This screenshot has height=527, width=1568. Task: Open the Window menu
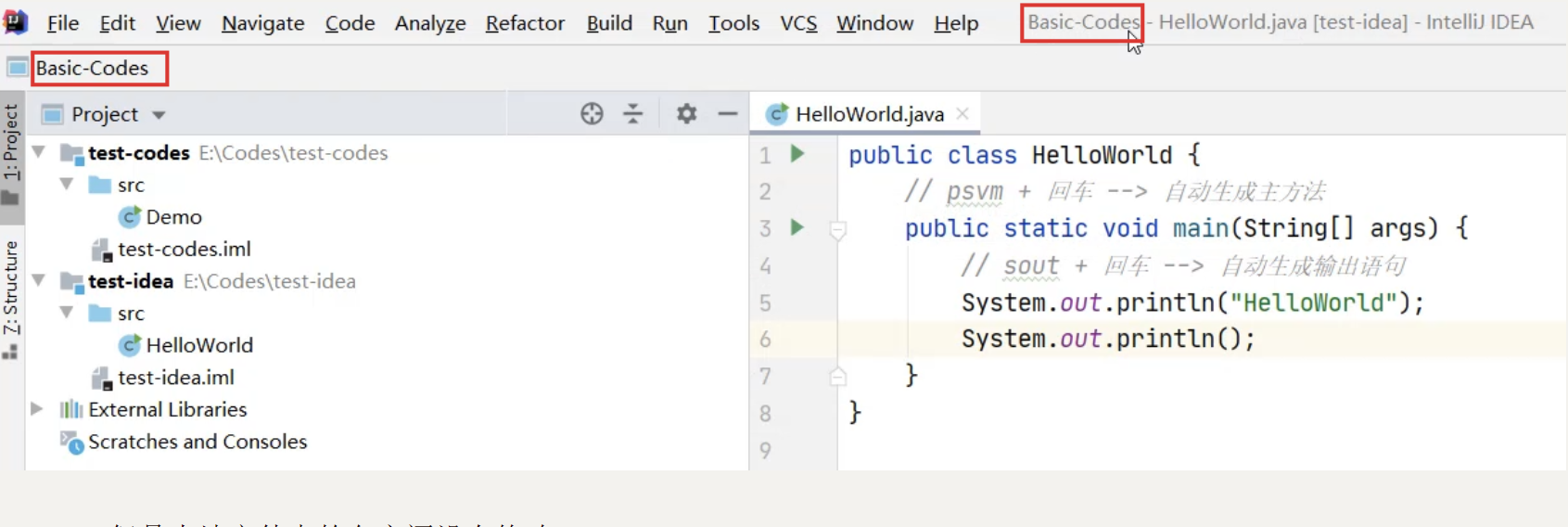(x=874, y=22)
